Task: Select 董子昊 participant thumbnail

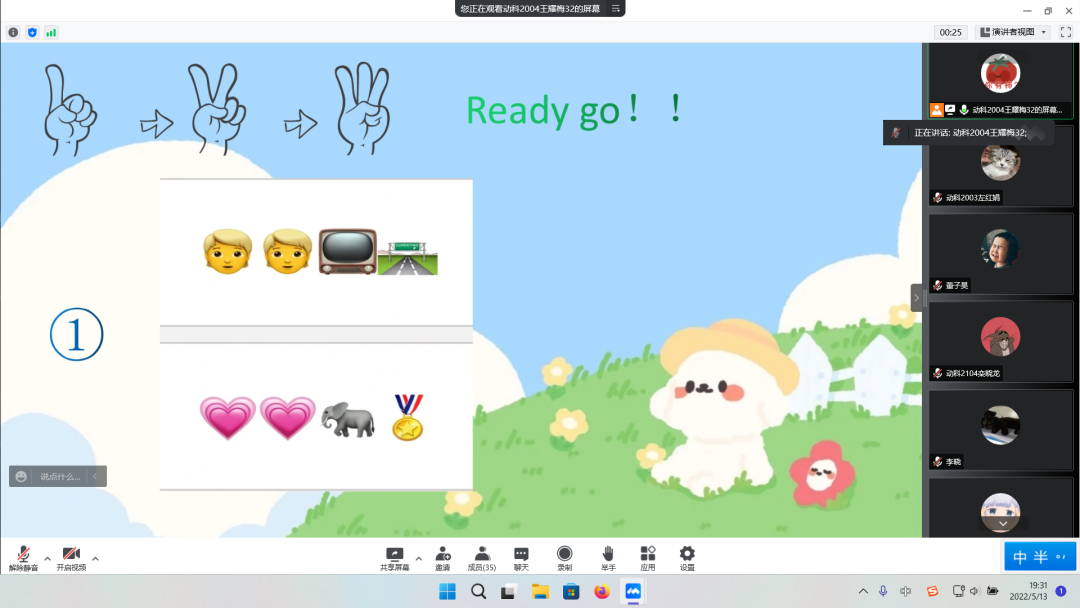Action: coord(1001,254)
